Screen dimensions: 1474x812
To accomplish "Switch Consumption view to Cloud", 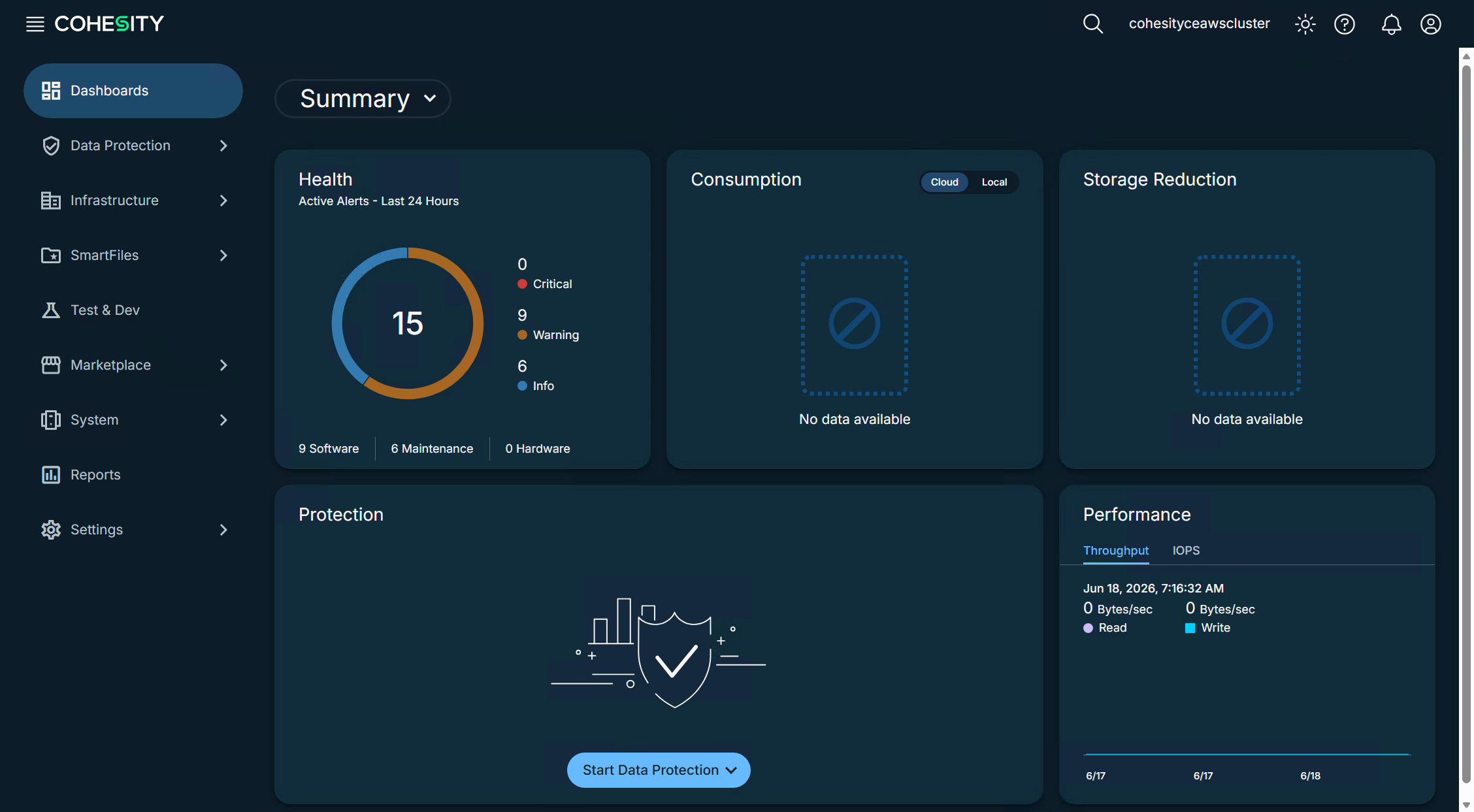I will [945, 182].
